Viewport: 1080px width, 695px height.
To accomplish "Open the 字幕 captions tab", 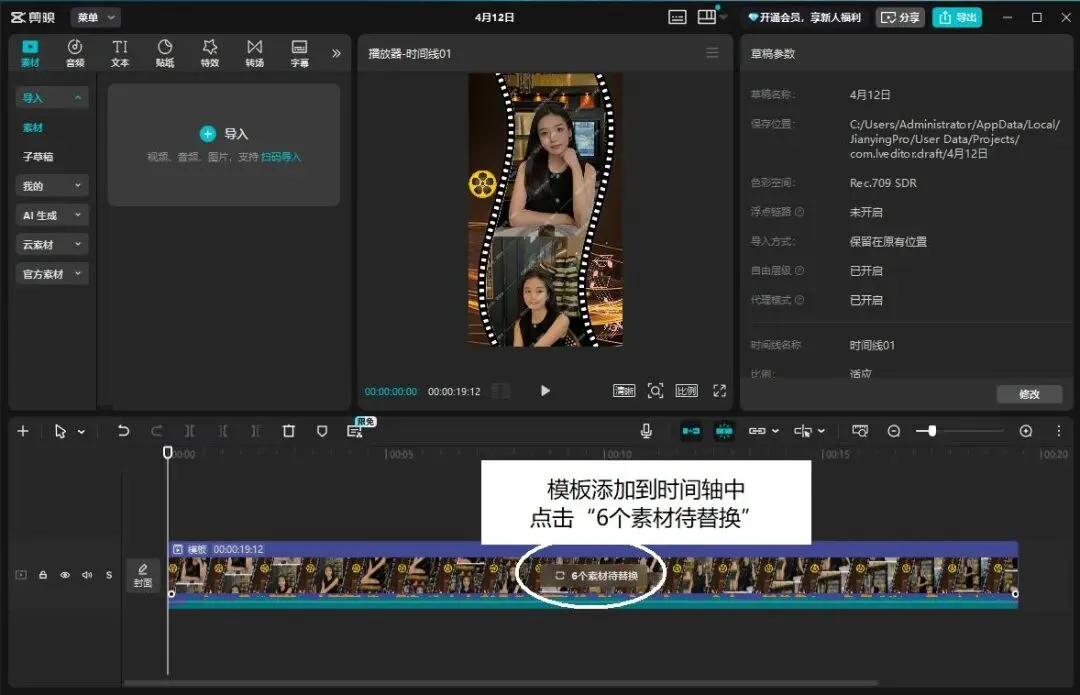I will pyautogui.click(x=300, y=53).
